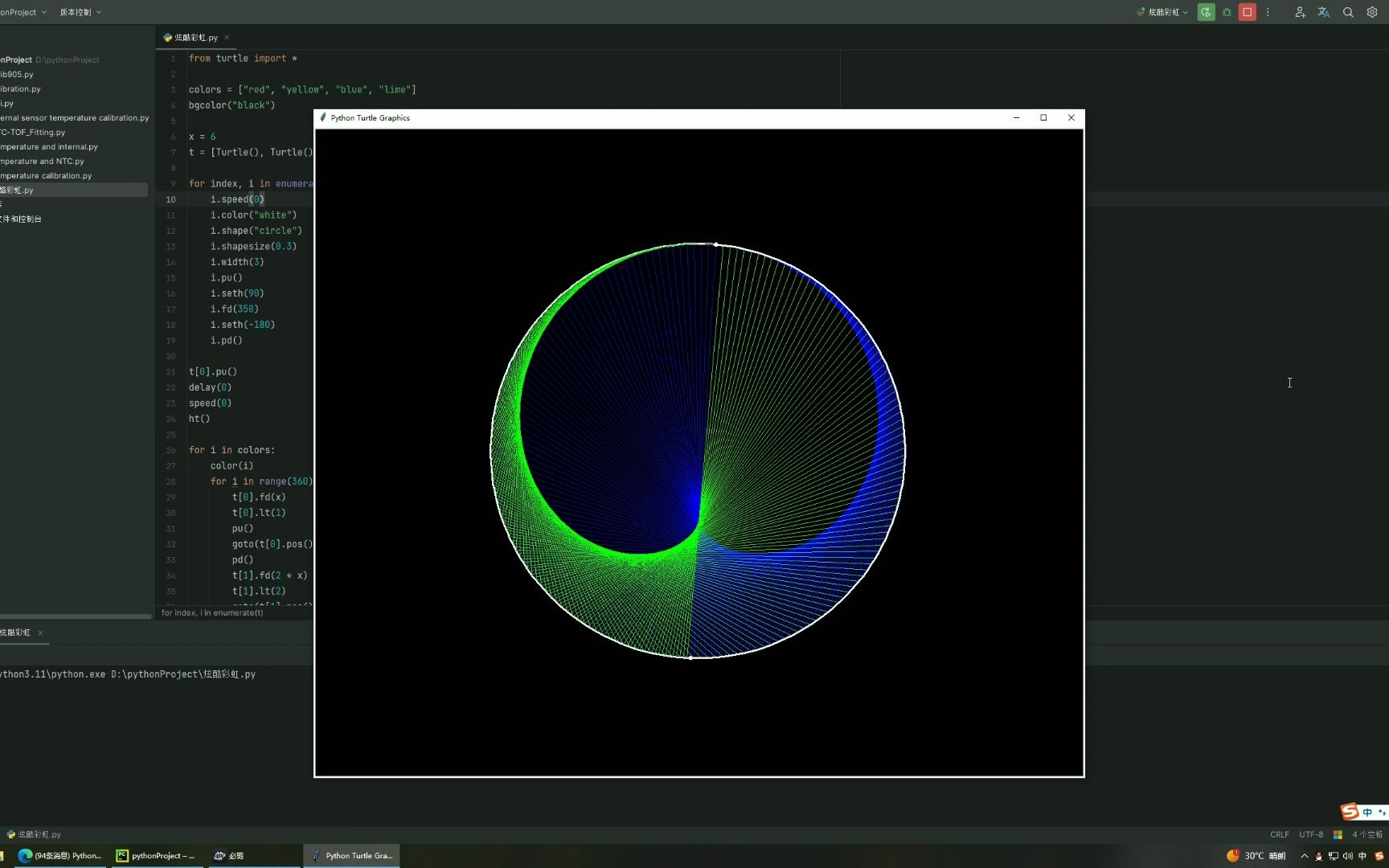
Task: Open IDE settings gear icon
Action: 1372,12
